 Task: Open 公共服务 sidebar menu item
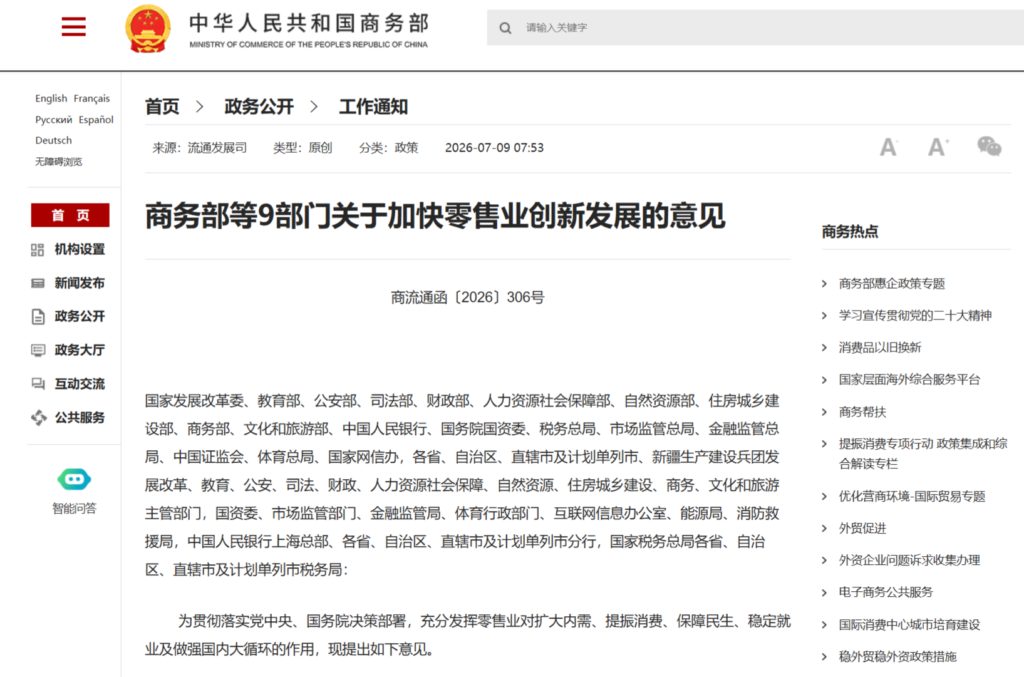(x=79, y=417)
